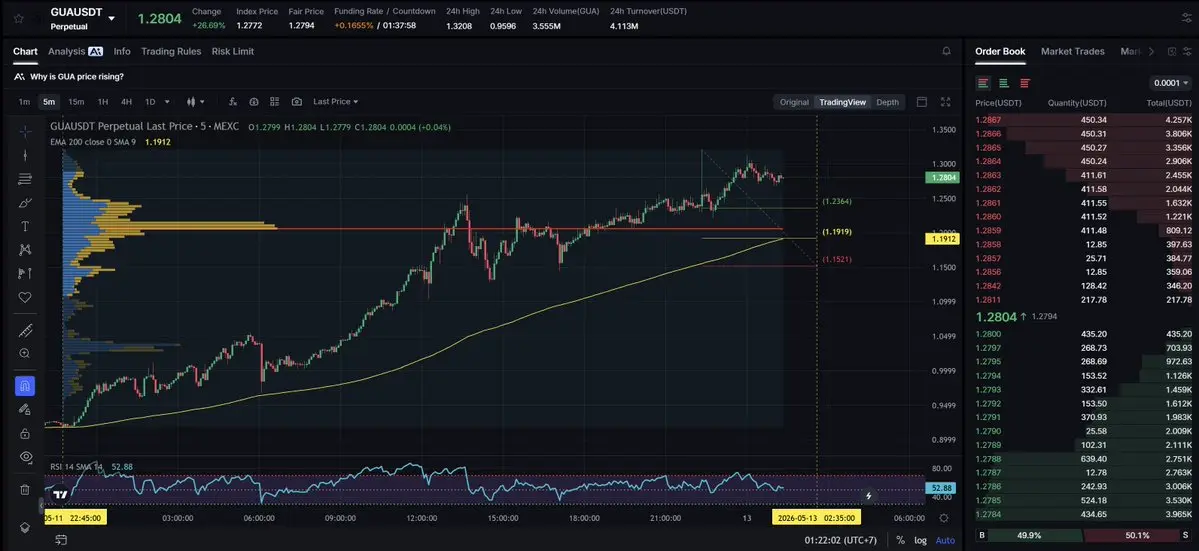The width and height of the screenshot is (1199, 551).
Task: Click the buy/sell ratio bar 49.9%
Action: 1030,536
